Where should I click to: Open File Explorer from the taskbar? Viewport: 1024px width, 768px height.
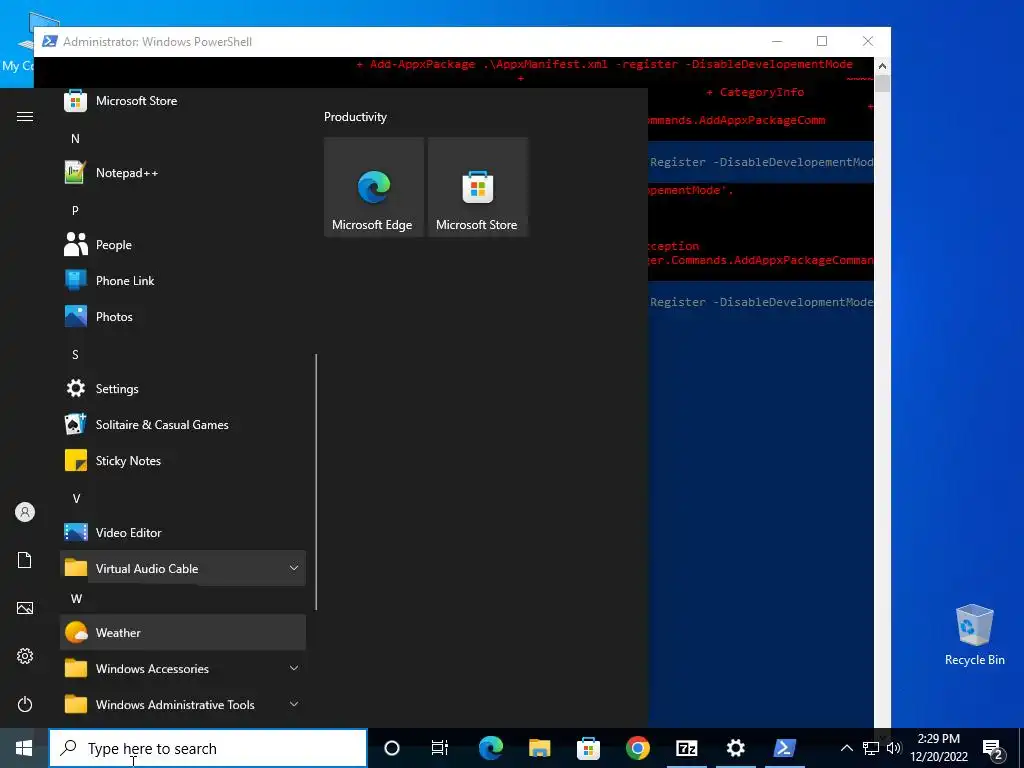point(539,748)
